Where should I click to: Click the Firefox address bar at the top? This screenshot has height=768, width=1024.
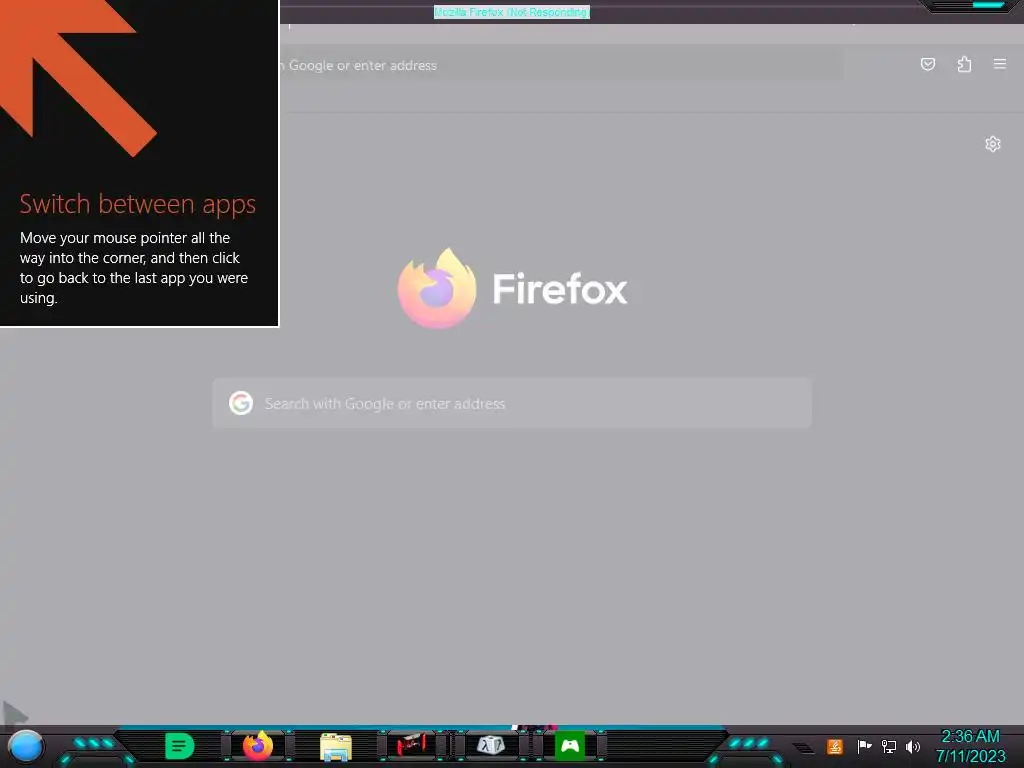pyautogui.click(x=560, y=65)
